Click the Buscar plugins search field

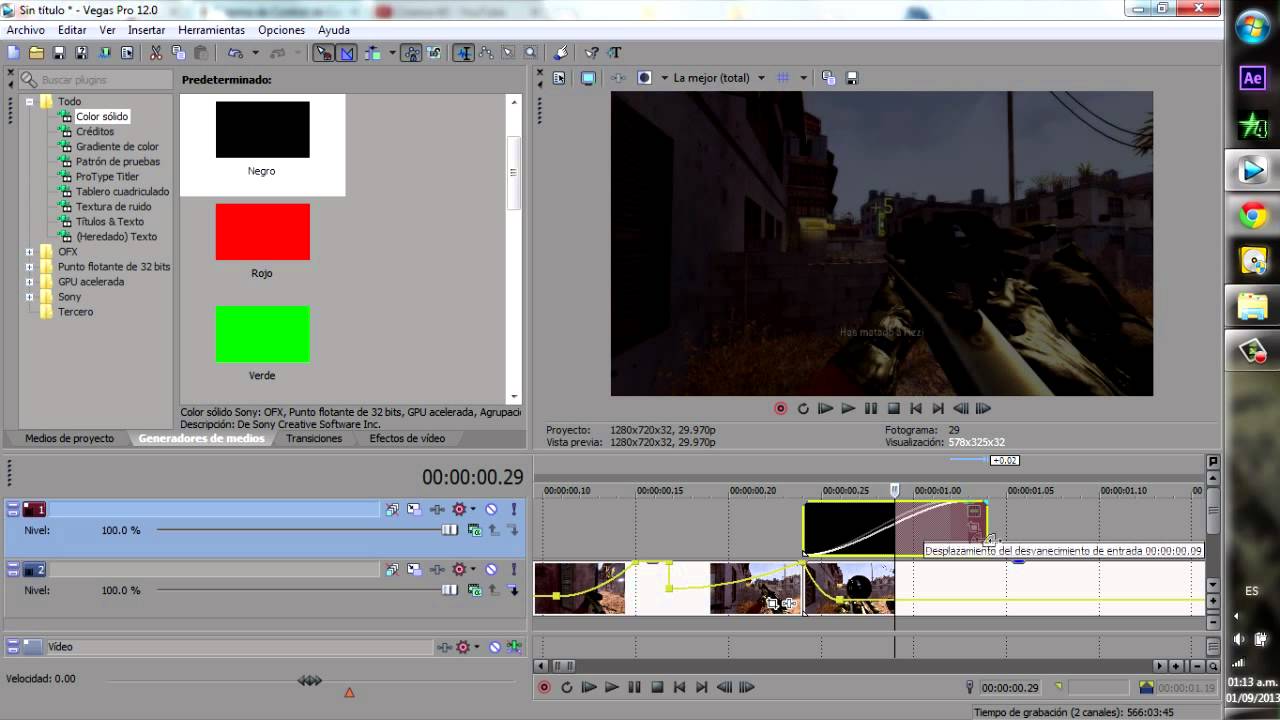coord(96,79)
